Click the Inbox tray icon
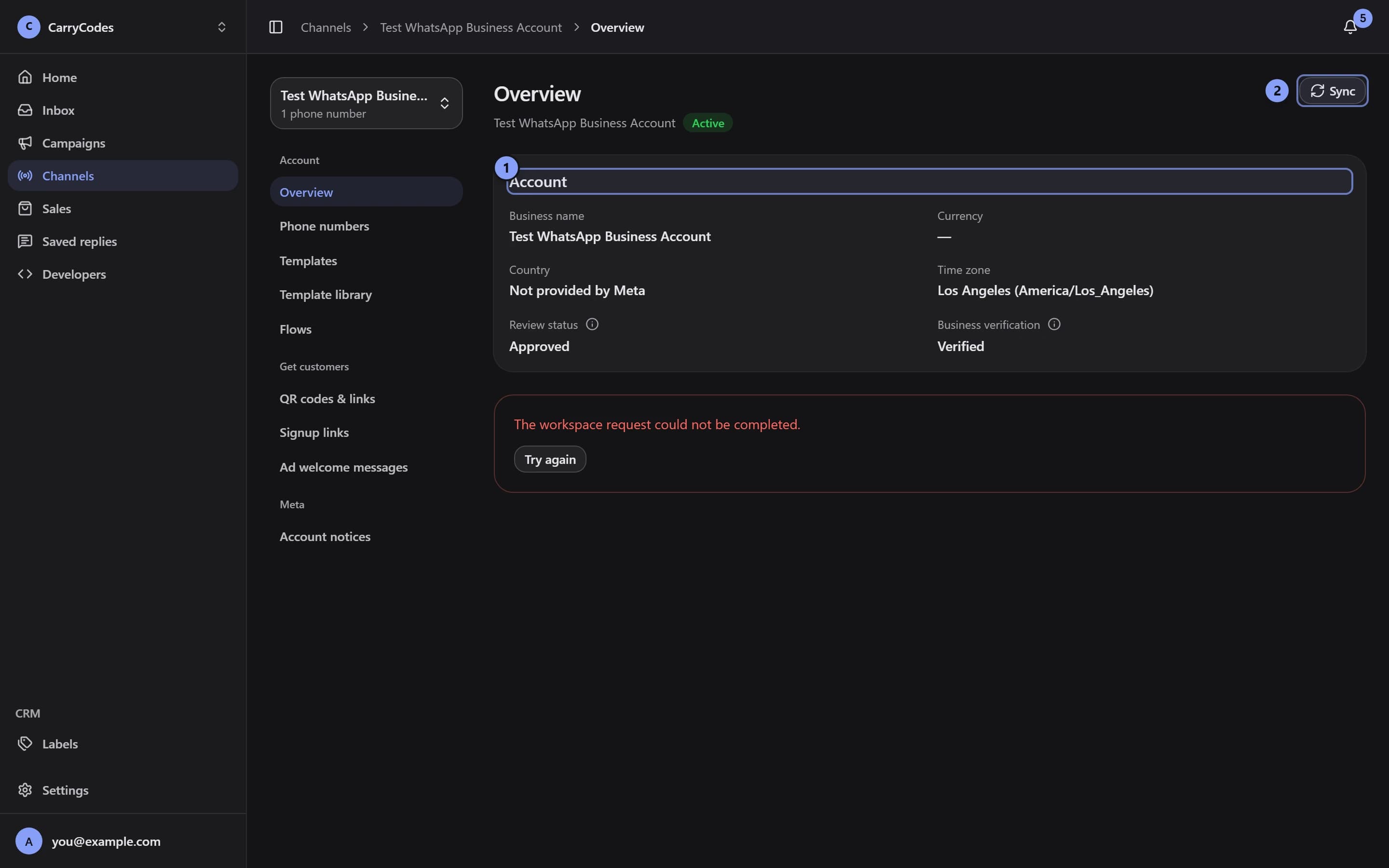Screen dimensions: 1389x868 [25, 109]
